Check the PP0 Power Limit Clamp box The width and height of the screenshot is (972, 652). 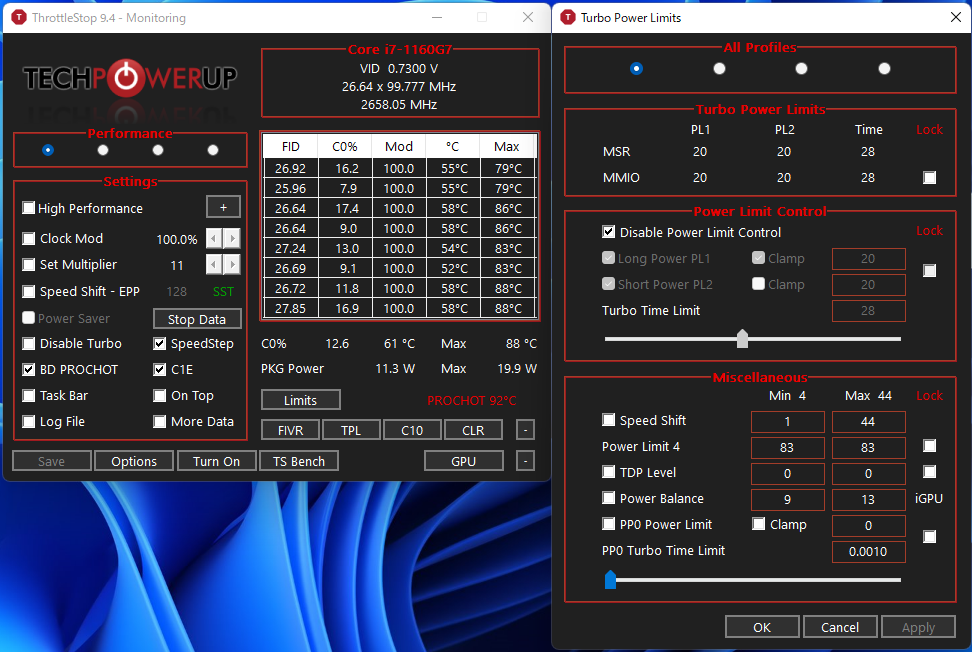point(759,524)
